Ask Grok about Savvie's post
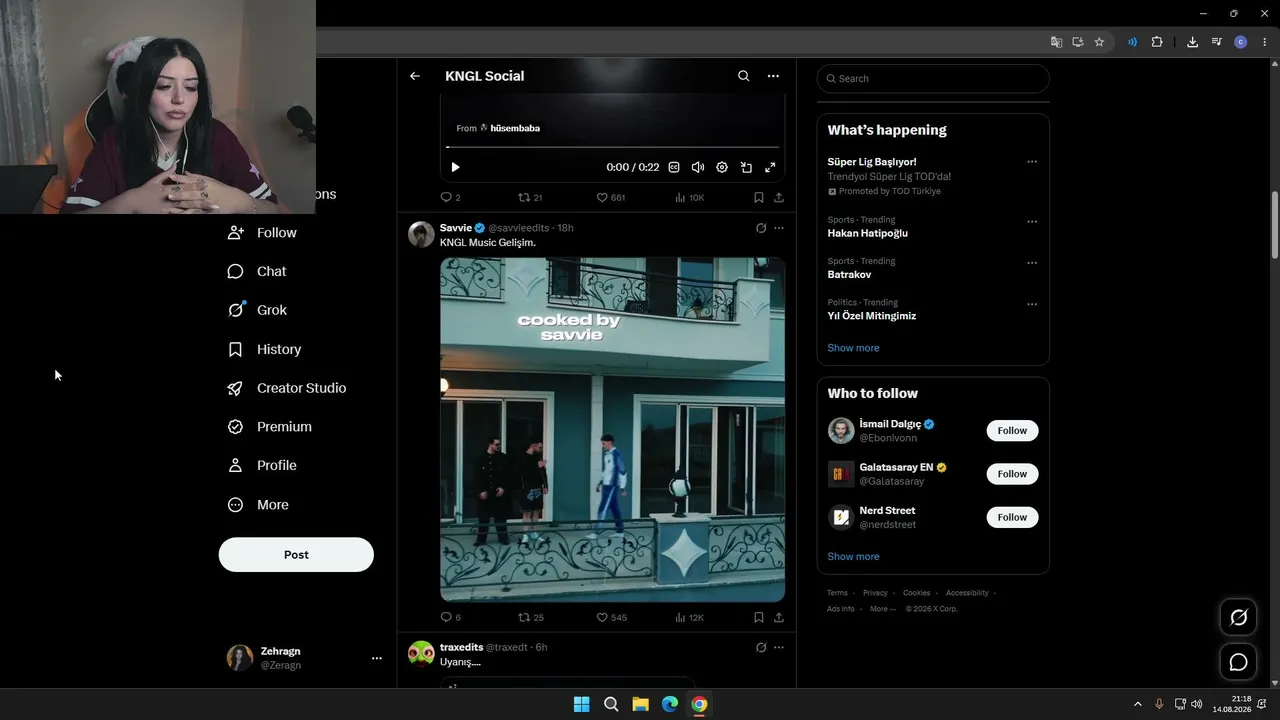Image resolution: width=1280 pixels, height=720 pixels. pyautogui.click(x=761, y=228)
